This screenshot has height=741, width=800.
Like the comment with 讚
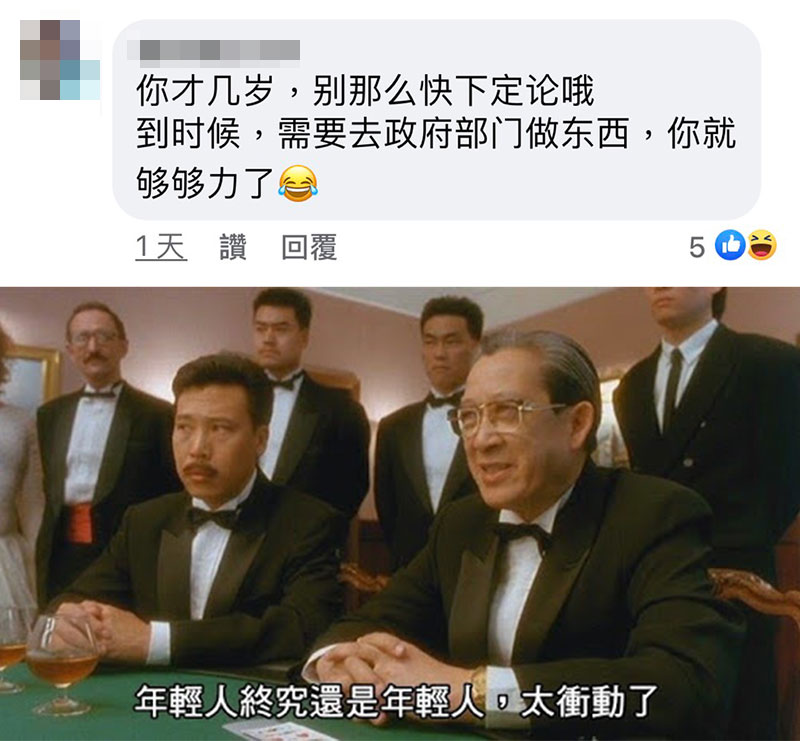coord(233,247)
